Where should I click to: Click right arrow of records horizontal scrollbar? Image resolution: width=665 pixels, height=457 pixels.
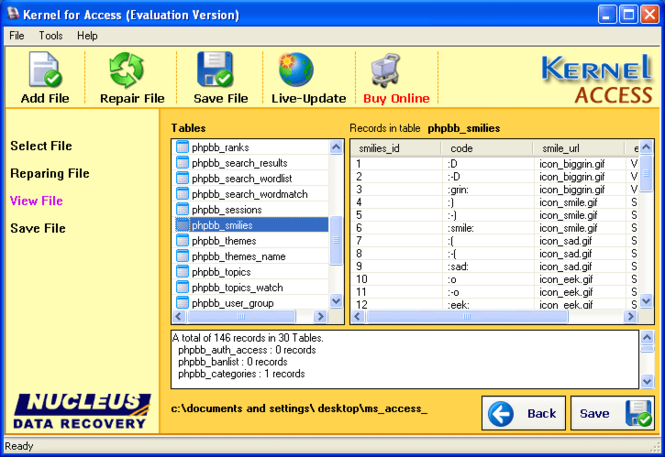pos(630,316)
